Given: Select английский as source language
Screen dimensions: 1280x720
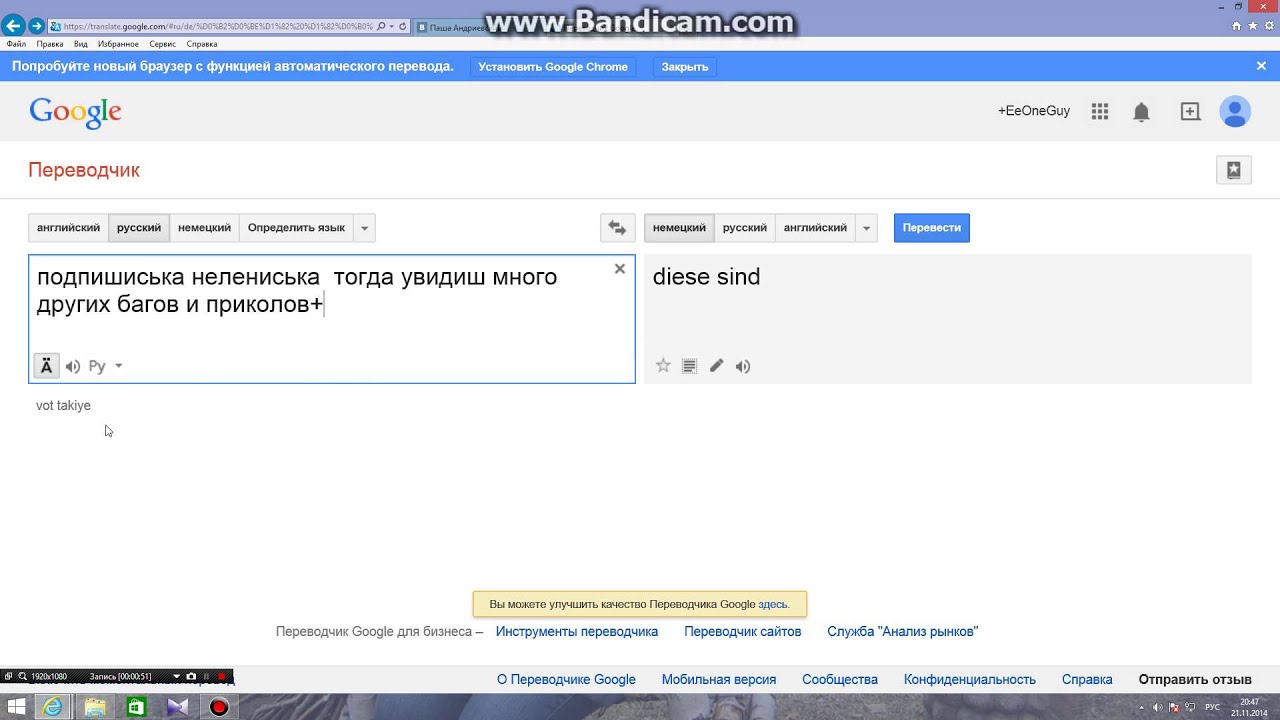Looking at the screenshot, I should (68, 228).
